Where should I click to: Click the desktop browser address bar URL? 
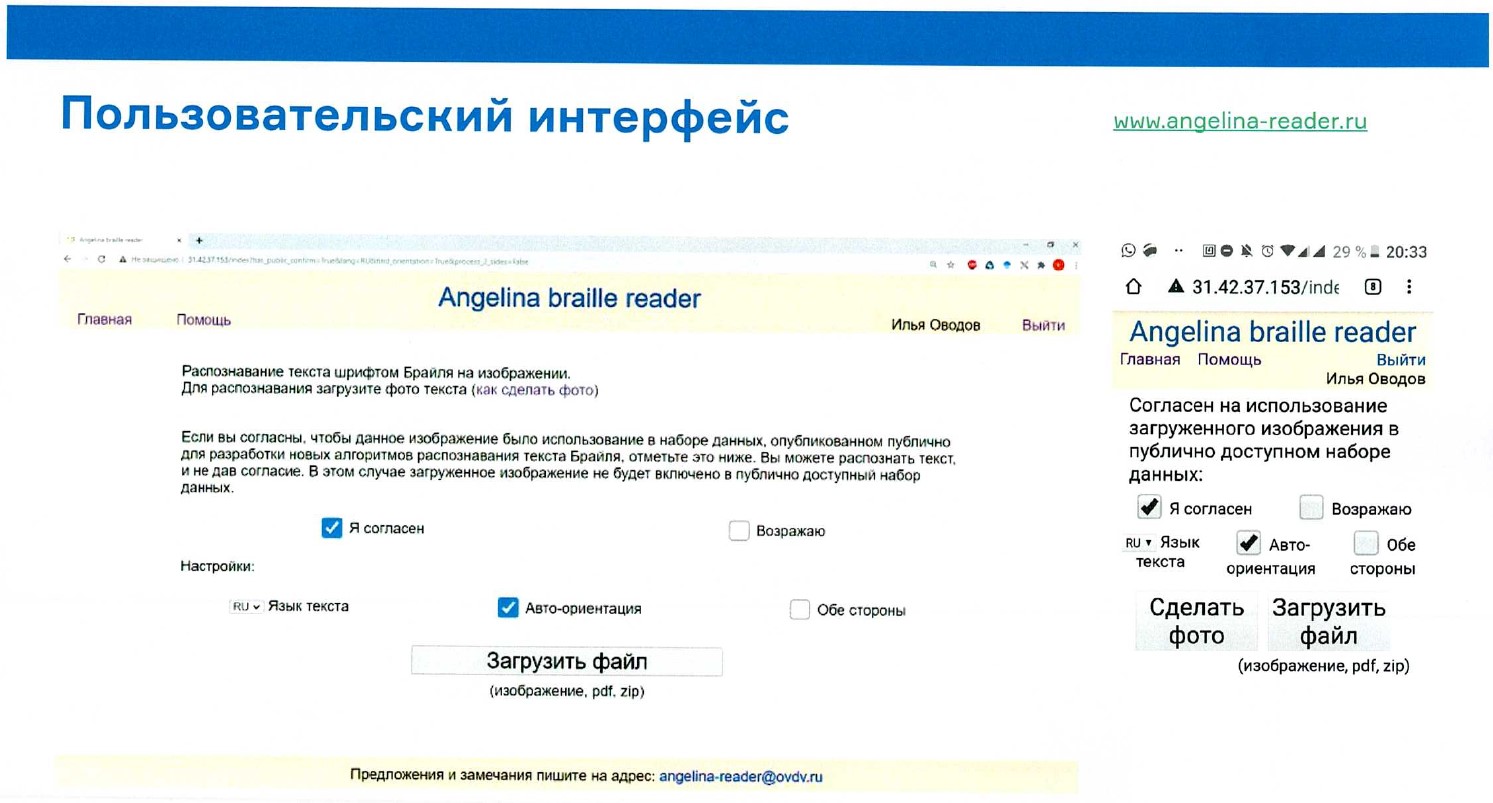[x=350, y=261]
